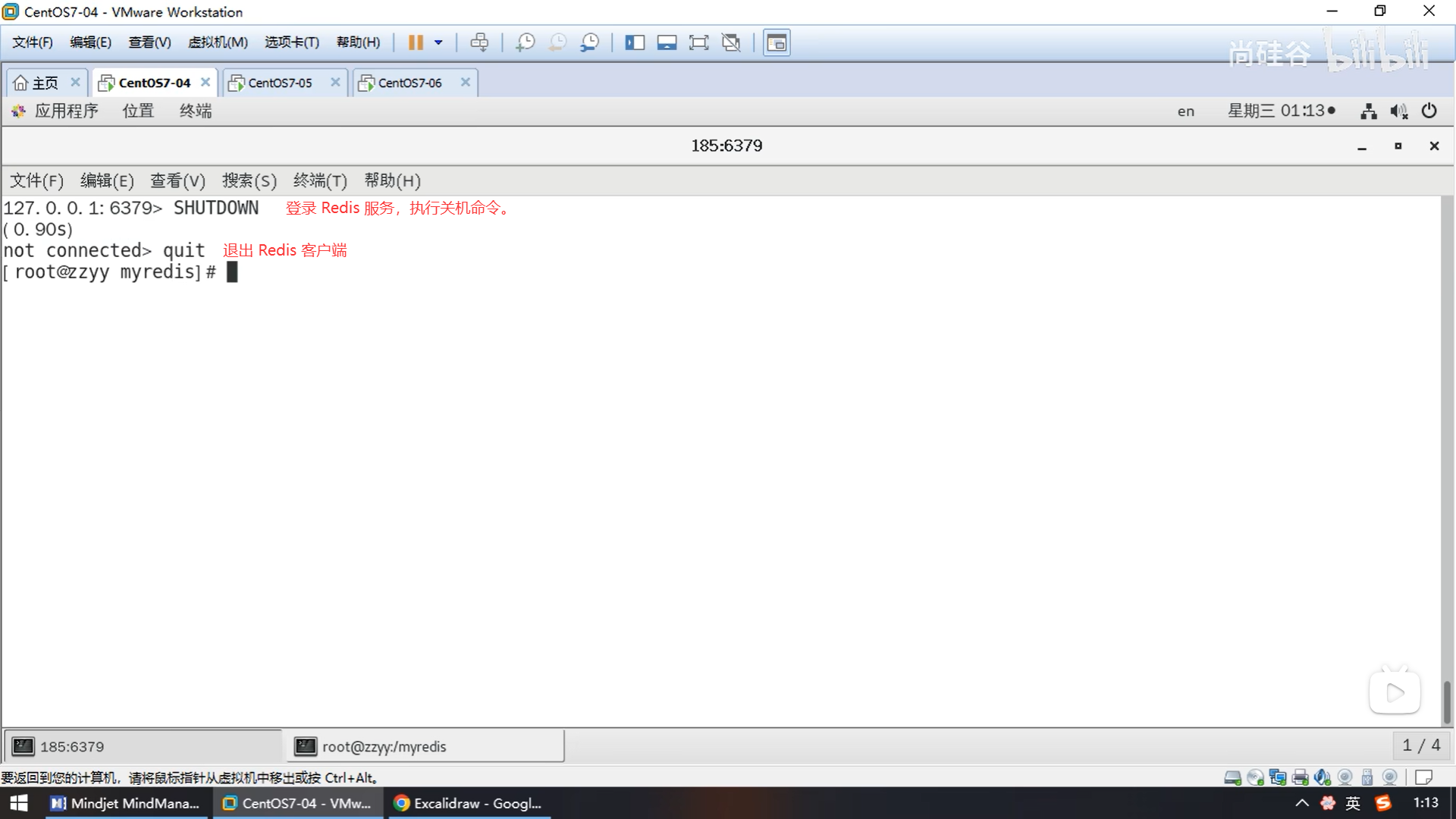Click the GNOME power icon
This screenshot has width=1456, height=819.
(1429, 111)
